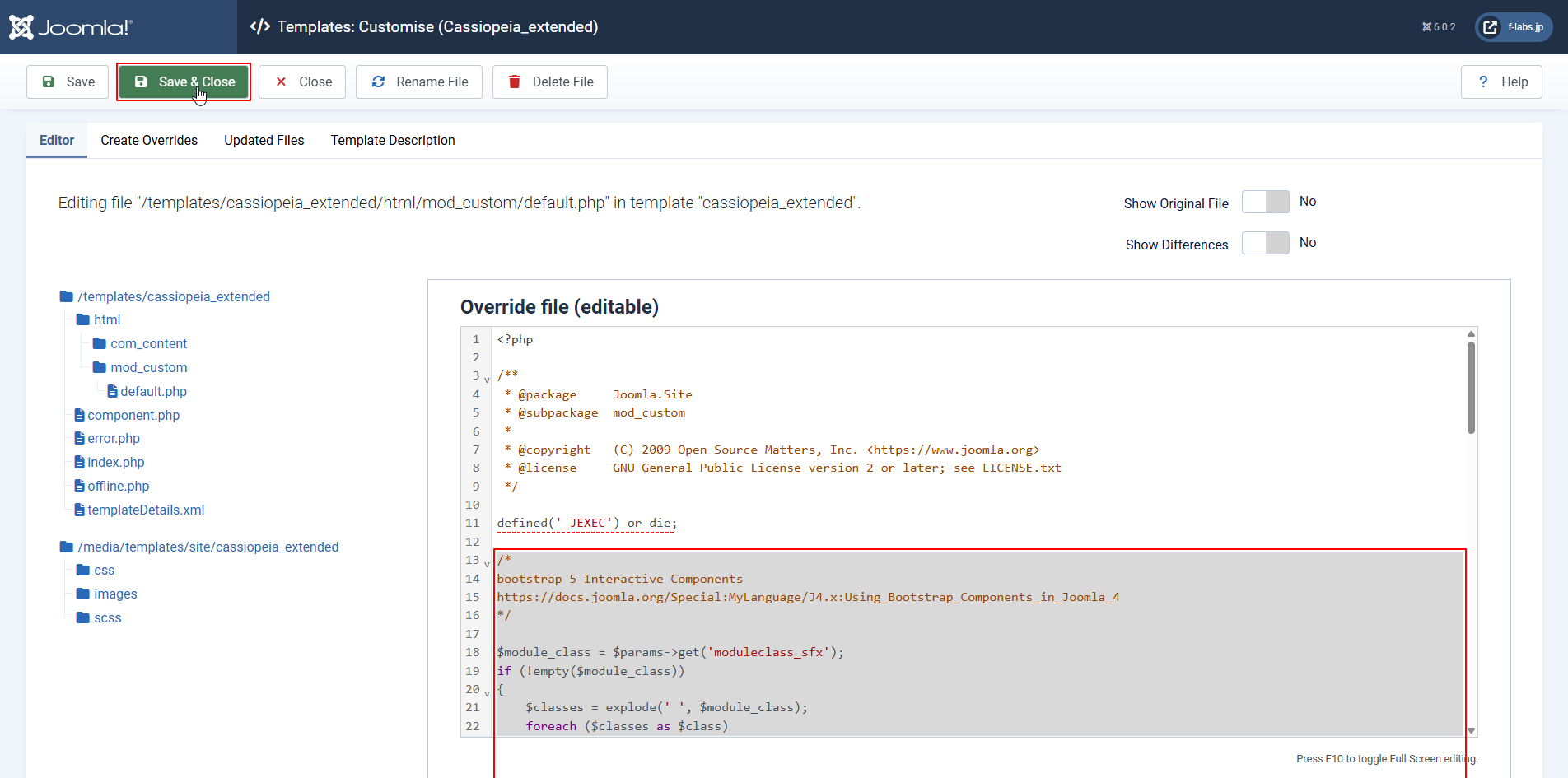Expand the com_content folder
Viewport: 1568px width, 778px height.
148,344
